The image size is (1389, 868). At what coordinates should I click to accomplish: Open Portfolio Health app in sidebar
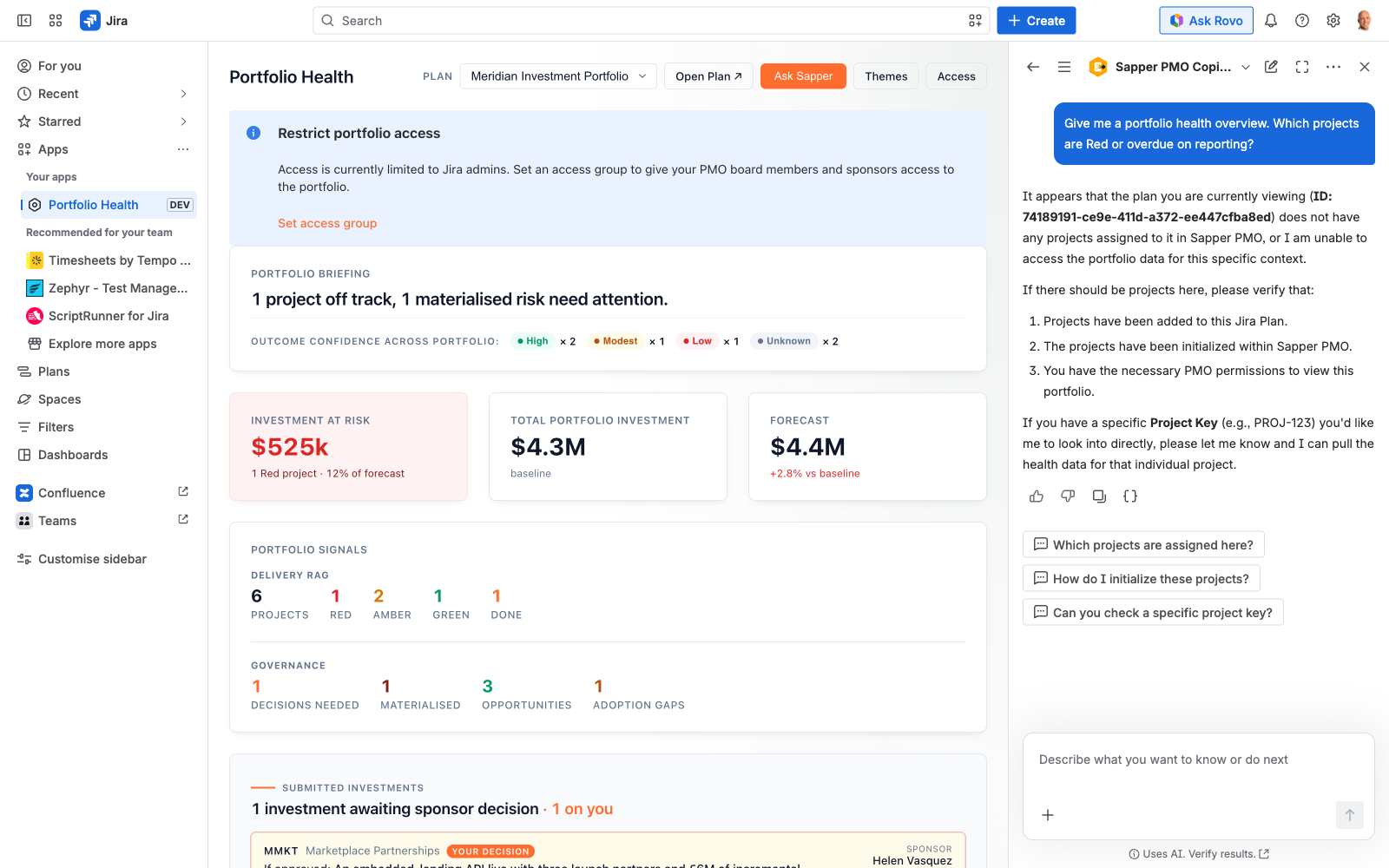[109, 205]
